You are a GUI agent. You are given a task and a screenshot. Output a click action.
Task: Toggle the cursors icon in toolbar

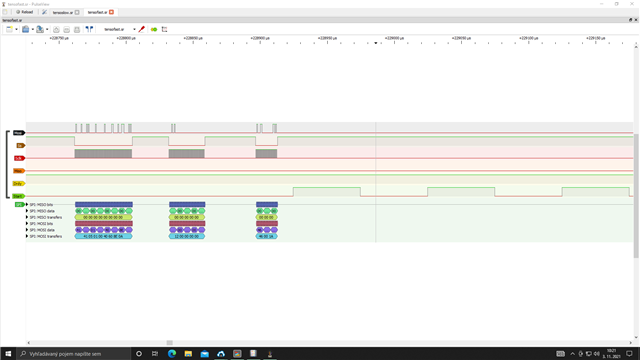tap(89, 29)
